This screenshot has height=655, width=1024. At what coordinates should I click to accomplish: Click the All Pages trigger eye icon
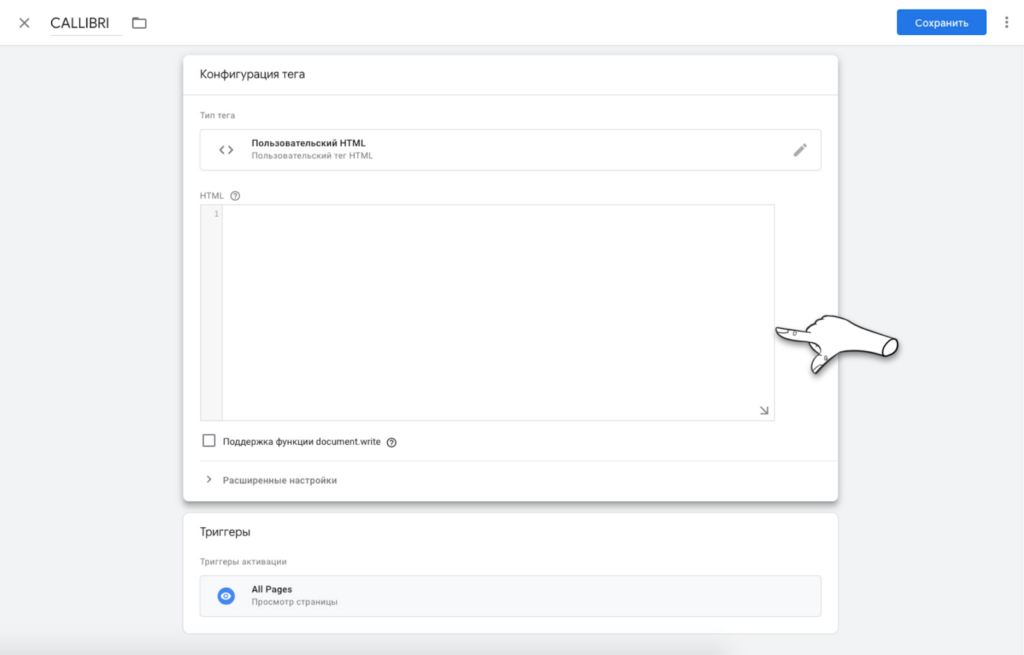point(226,596)
